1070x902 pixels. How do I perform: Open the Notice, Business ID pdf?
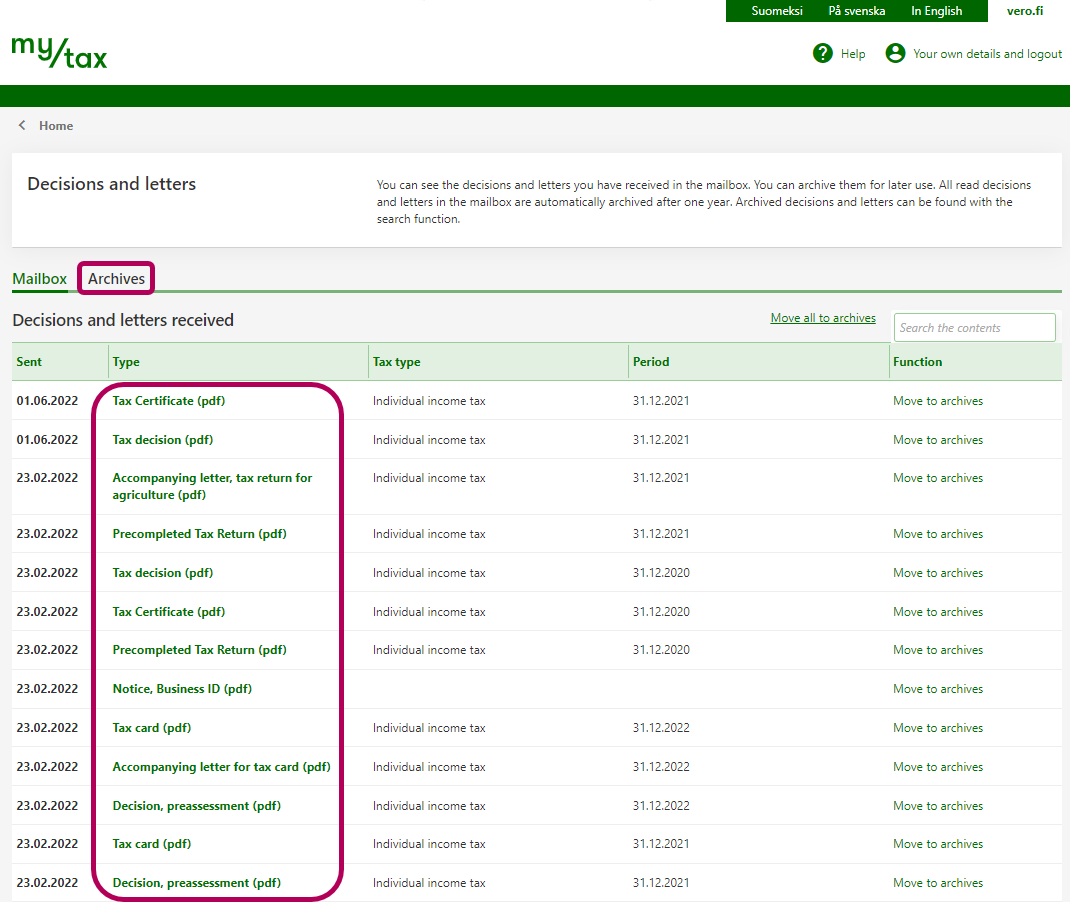(182, 689)
